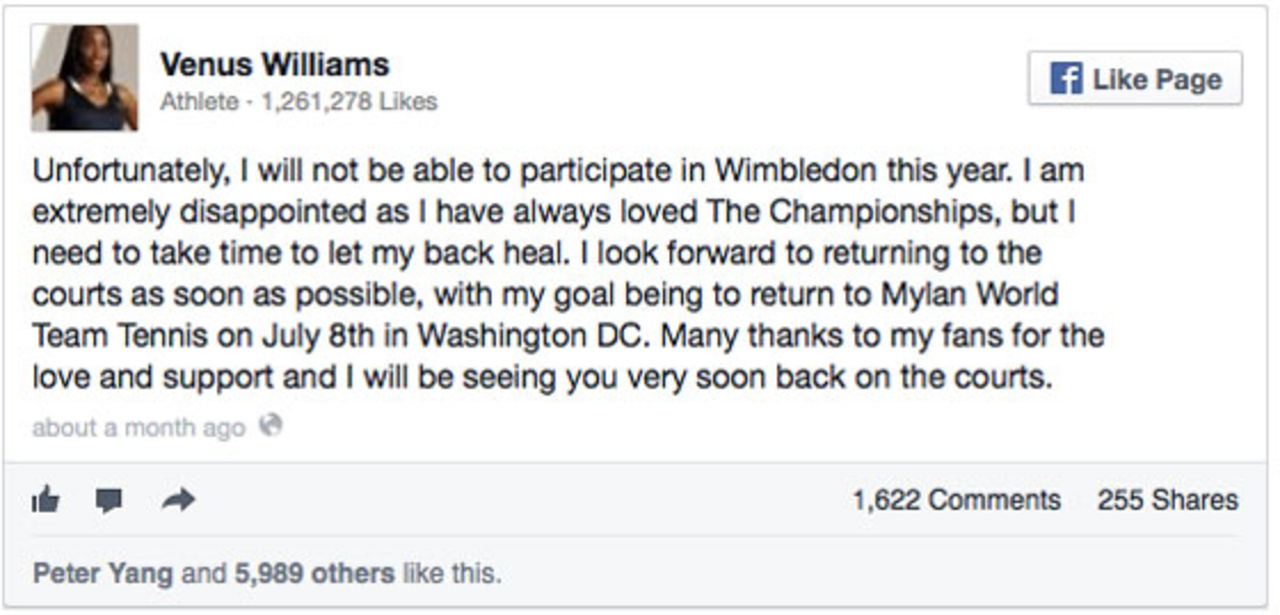Open Peter Yang's profile link
1280x615 pixels.
point(104,574)
